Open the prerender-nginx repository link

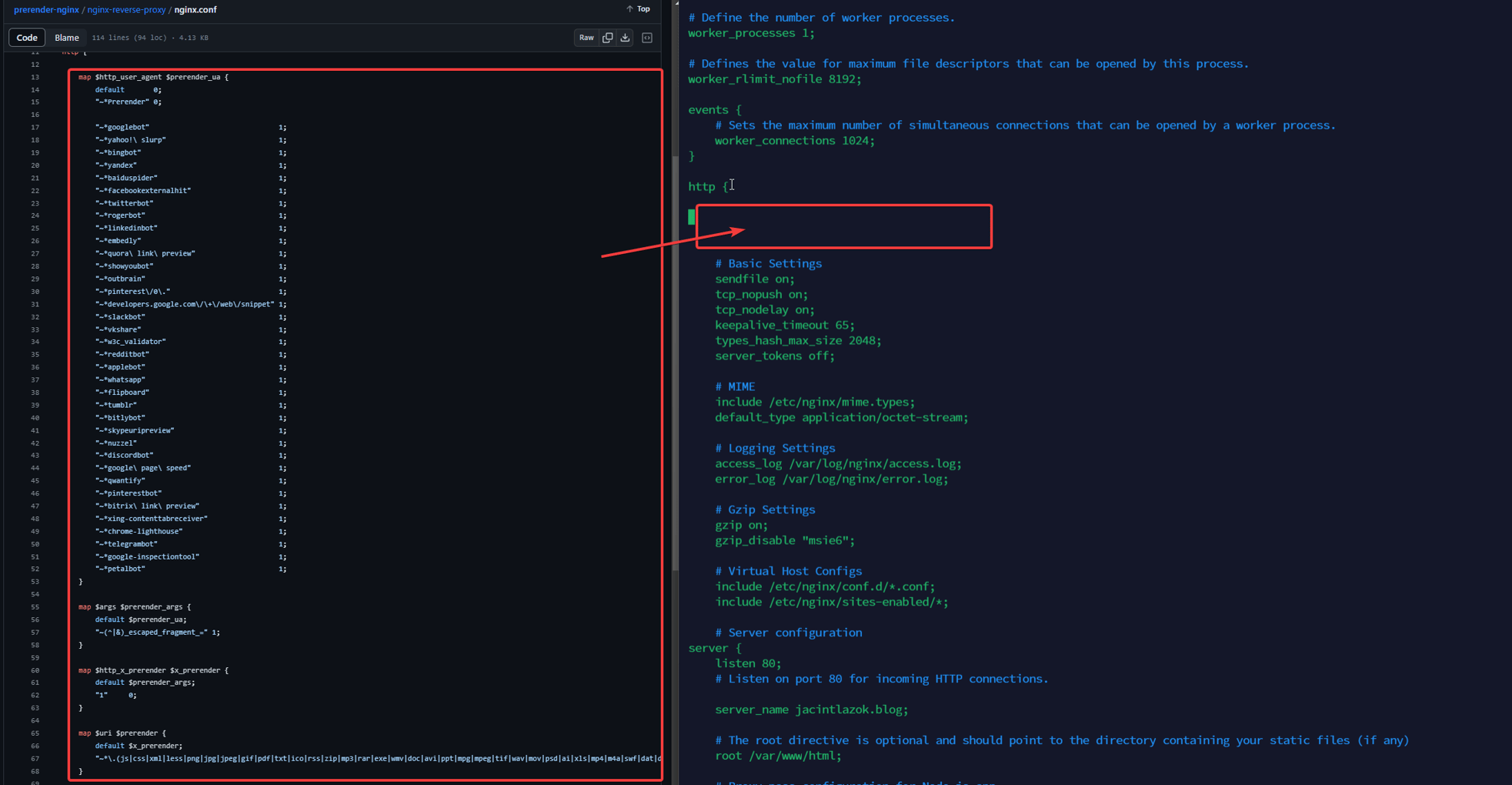tap(46, 9)
